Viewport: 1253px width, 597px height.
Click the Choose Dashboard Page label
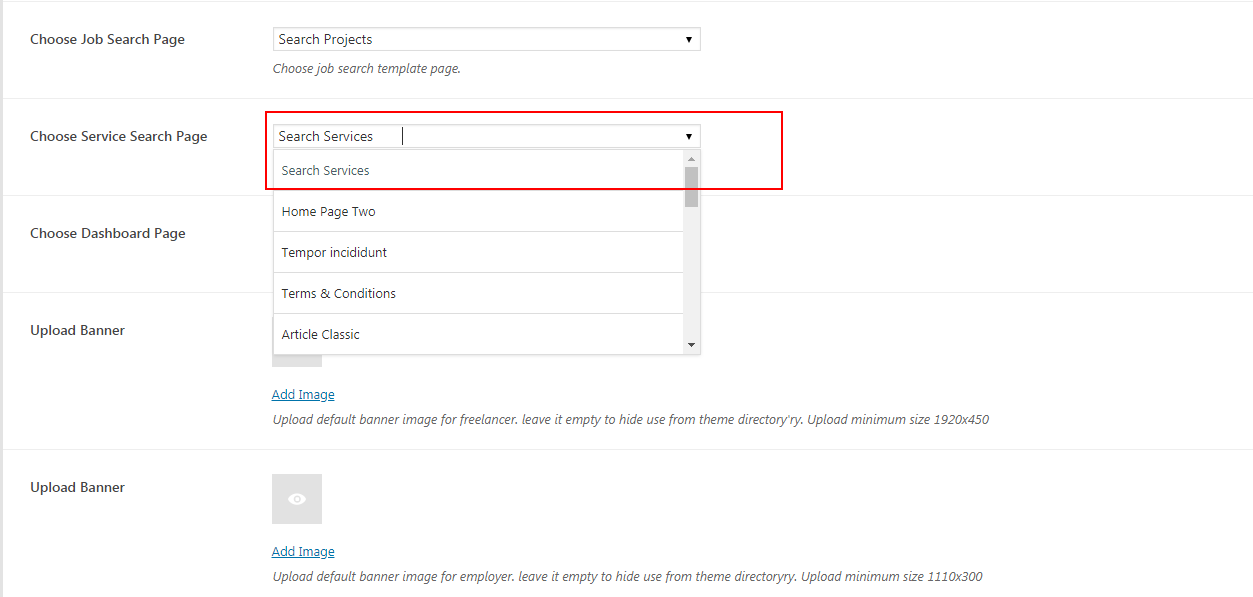click(108, 233)
